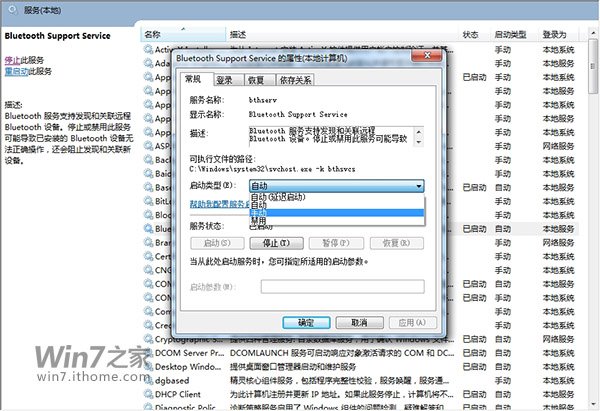600x411 pixels.
Task: Click the 恢复(R) button in the dialog
Action: (396, 243)
